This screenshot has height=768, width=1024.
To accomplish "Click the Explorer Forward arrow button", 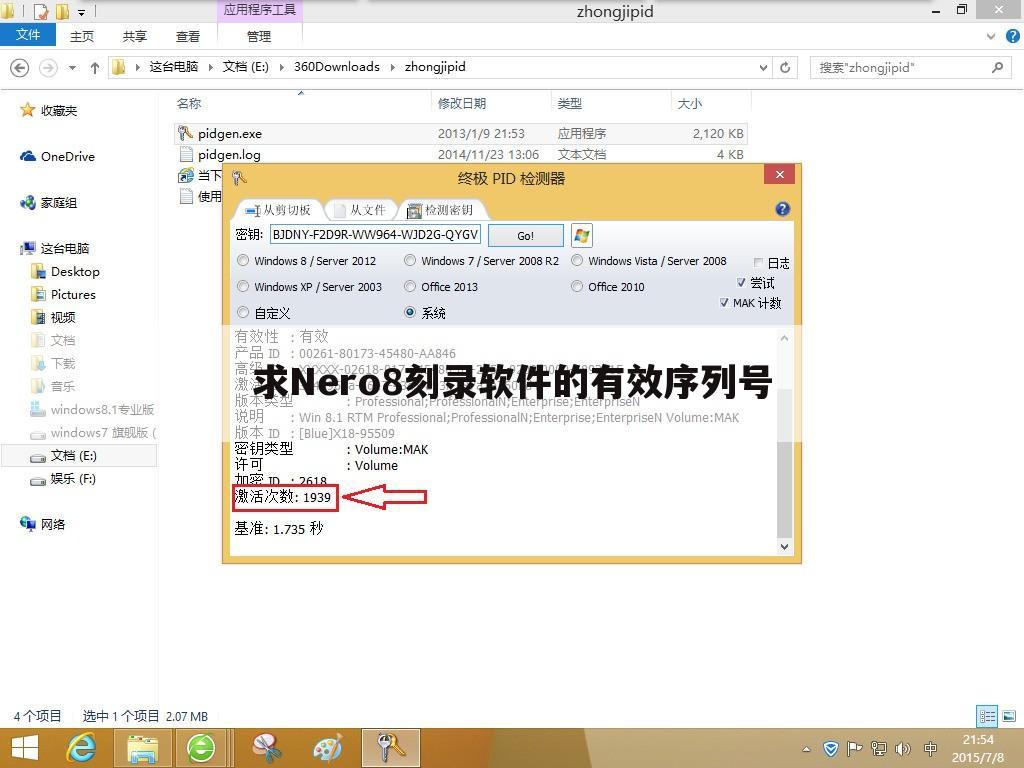I will pyautogui.click(x=48, y=67).
